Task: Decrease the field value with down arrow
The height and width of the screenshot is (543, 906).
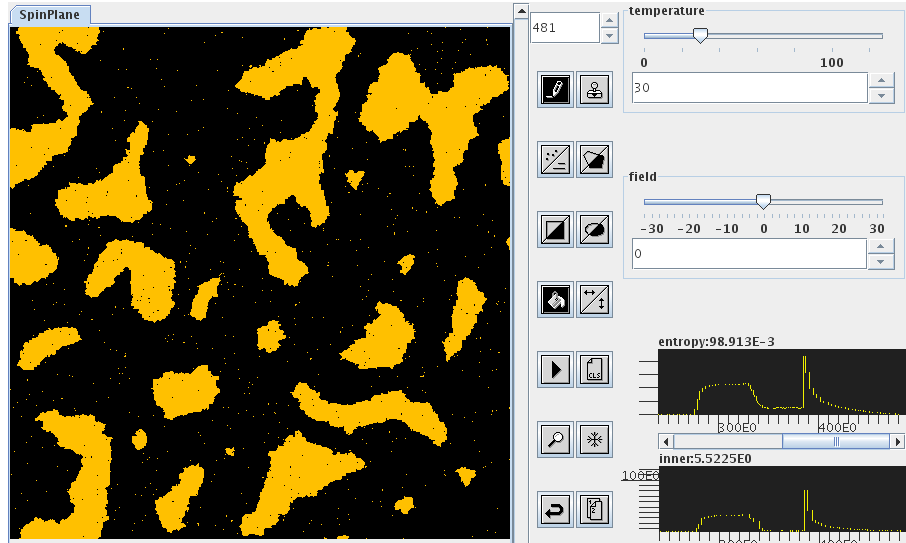Action: point(880,261)
